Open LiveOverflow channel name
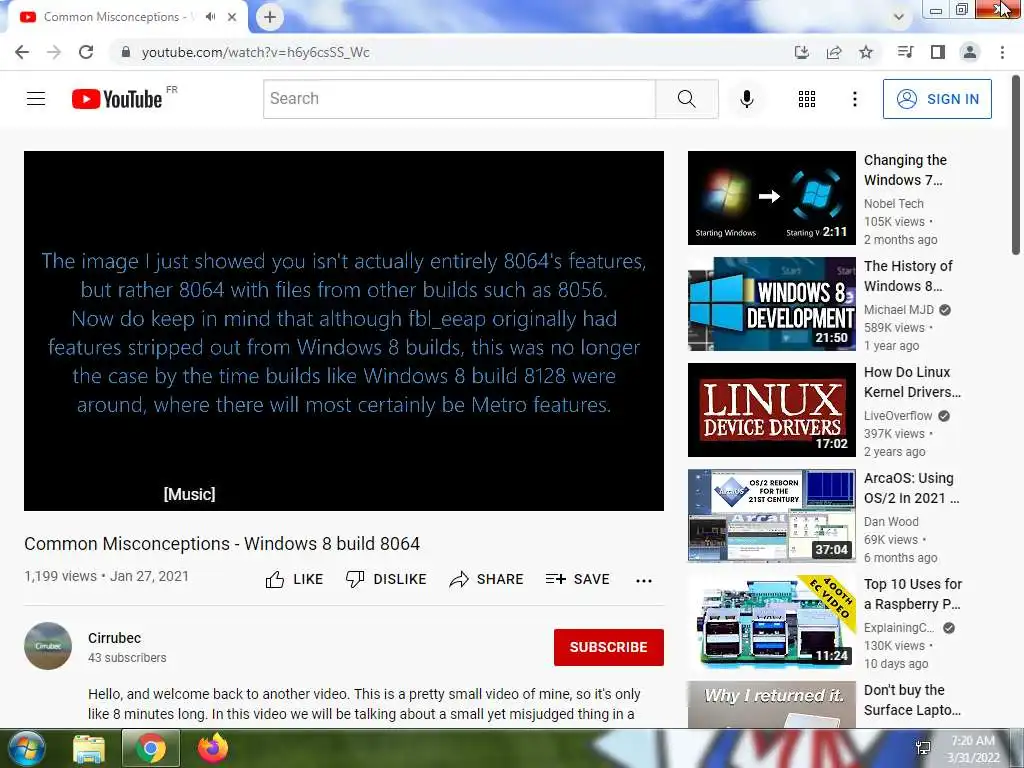The height and width of the screenshot is (768, 1024). [x=898, y=415]
